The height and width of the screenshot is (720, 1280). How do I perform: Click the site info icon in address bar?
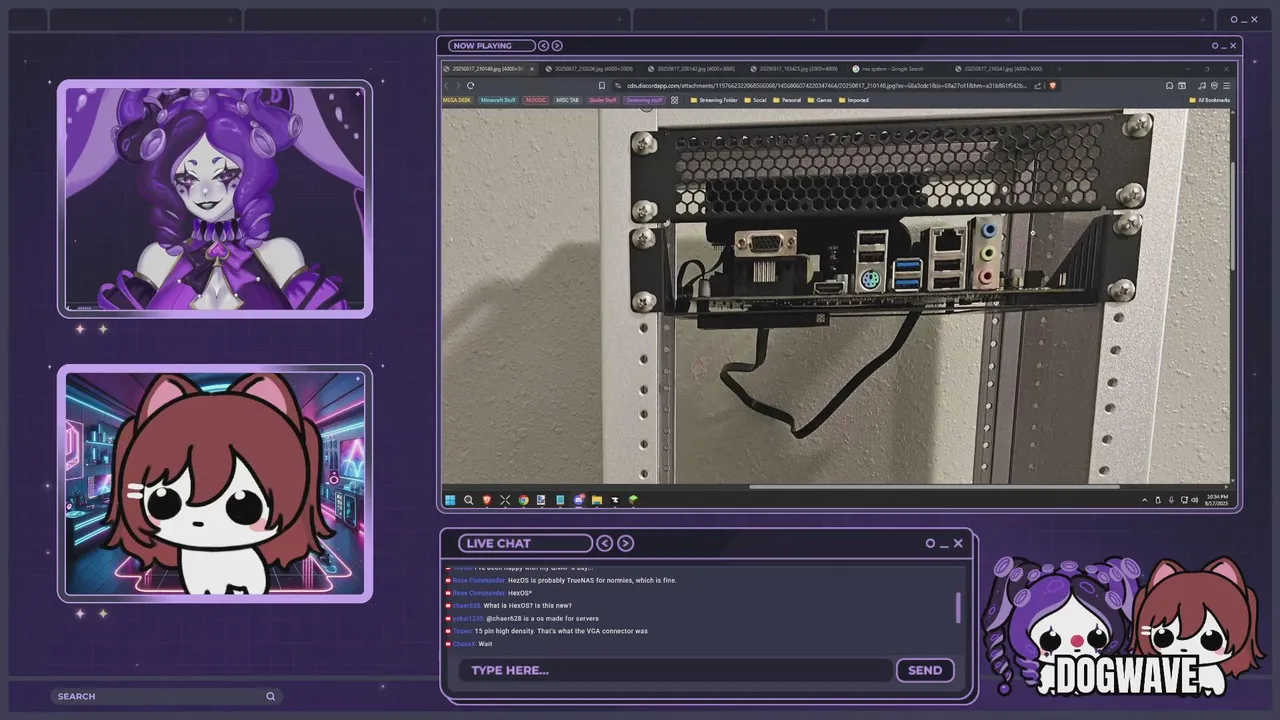point(618,86)
